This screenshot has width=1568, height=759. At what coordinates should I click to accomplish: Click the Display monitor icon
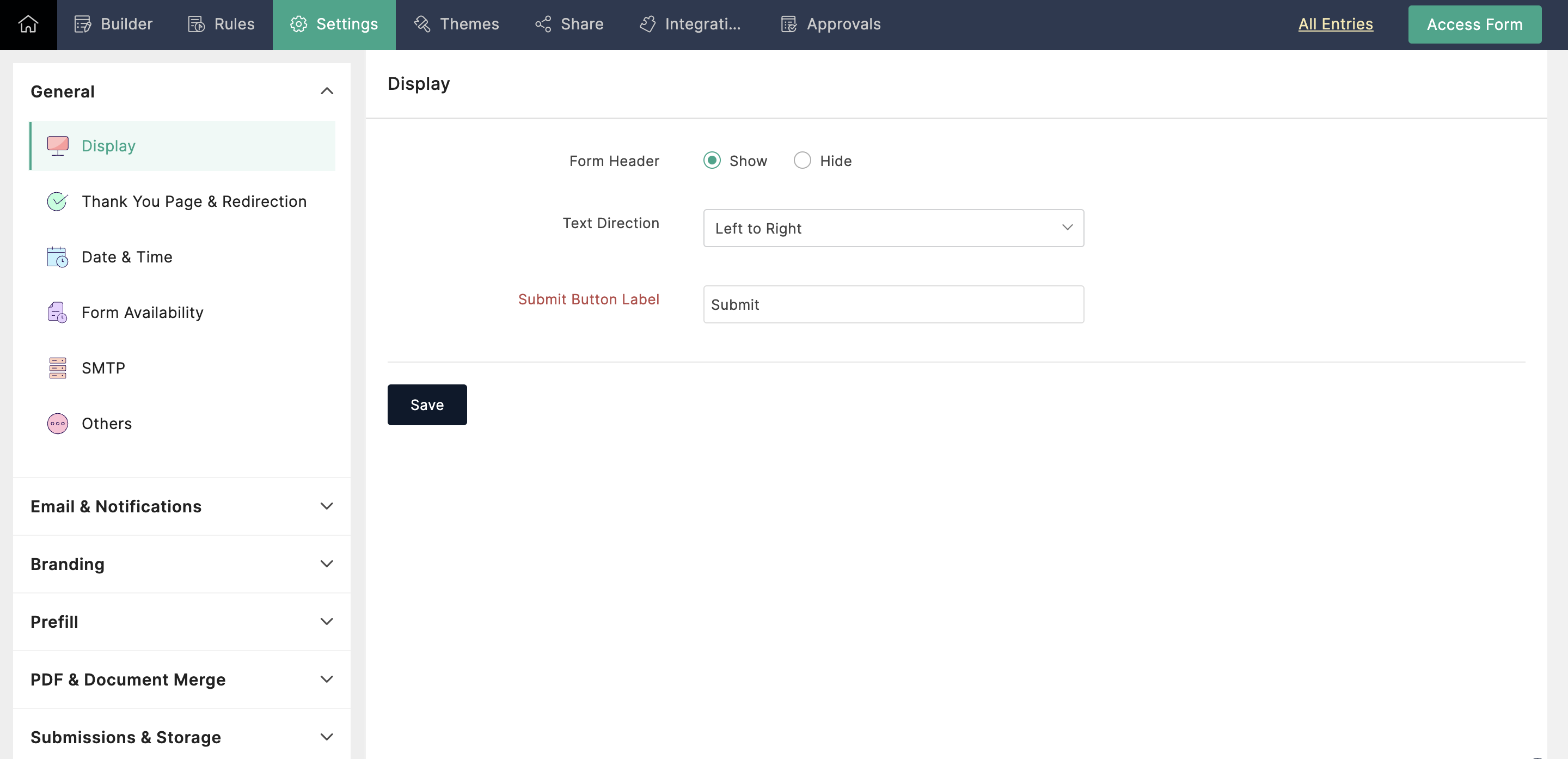(58, 146)
